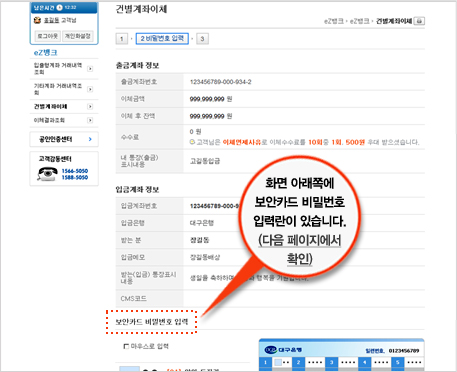The width and height of the screenshot is (457, 372).
Task: Open 이체결과조회 menu item
Action: tap(49, 120)
